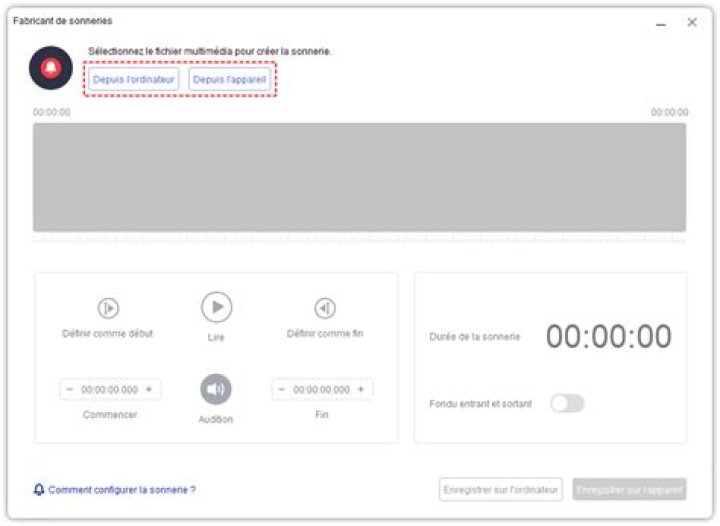The image size is (720, 526).
Task: Open Comment configurer la sonnerie link
Action: point(121,489)
